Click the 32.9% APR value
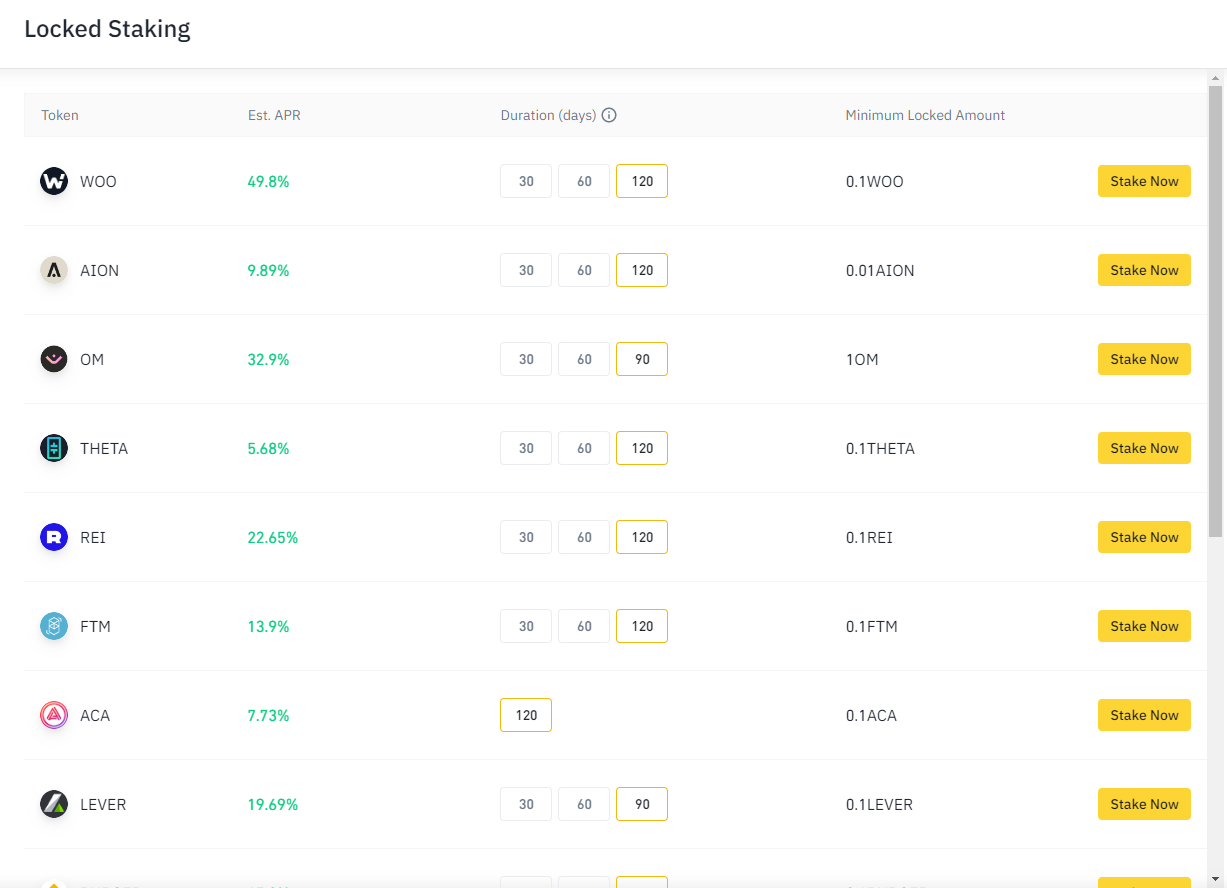The width and height of the screenshot is (1227, 888). (x=268, y=359)
